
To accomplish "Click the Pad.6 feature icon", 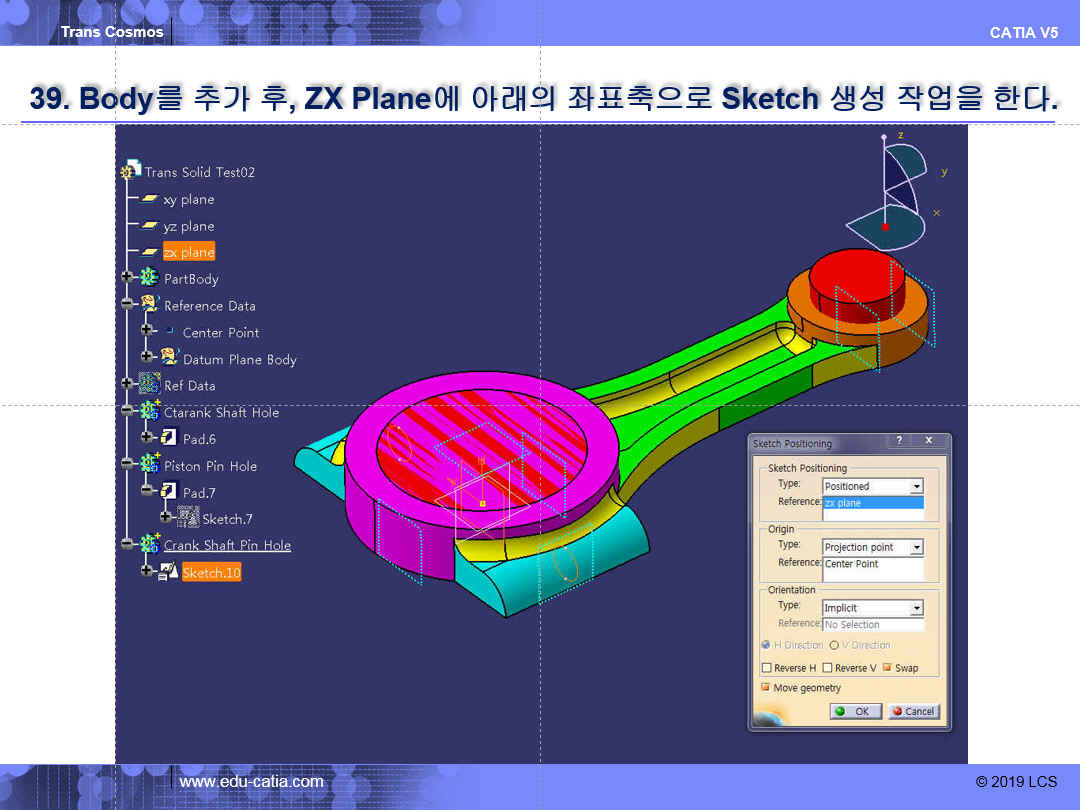I will tap(168, 439).
